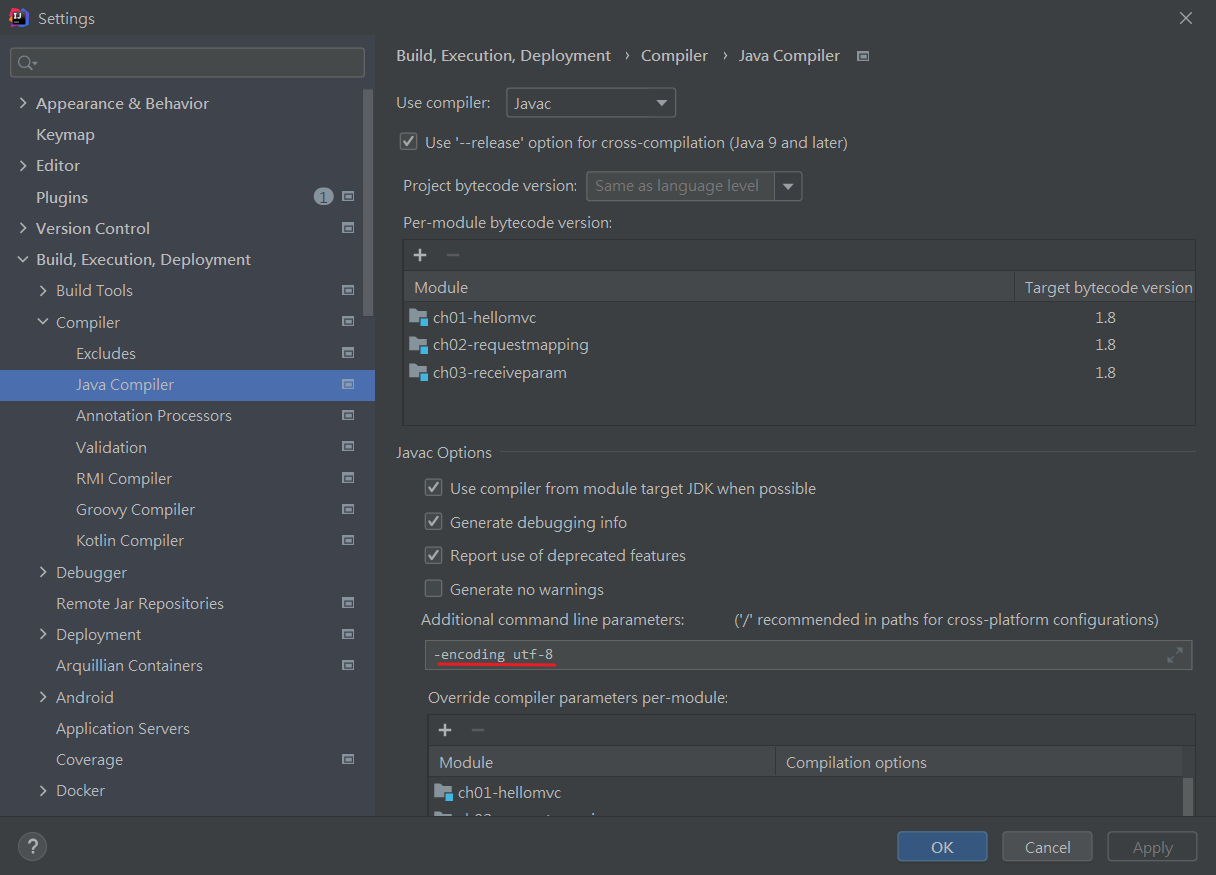
Task: Click ch02-requestmapping module folder icon
Action: (418, 345)
